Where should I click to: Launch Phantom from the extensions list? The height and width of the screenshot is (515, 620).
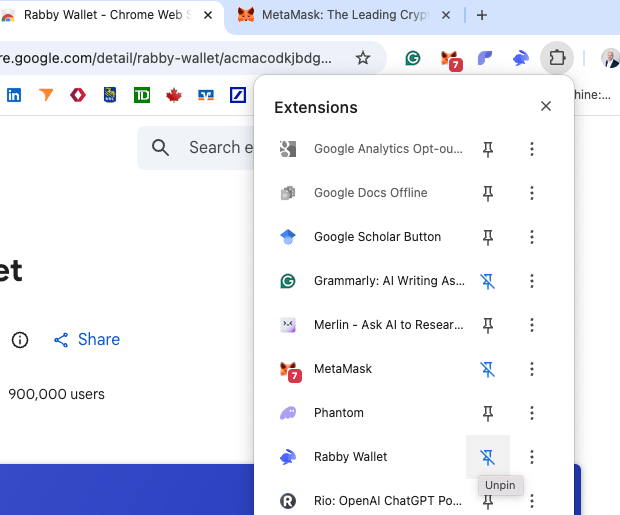[370, 413]
